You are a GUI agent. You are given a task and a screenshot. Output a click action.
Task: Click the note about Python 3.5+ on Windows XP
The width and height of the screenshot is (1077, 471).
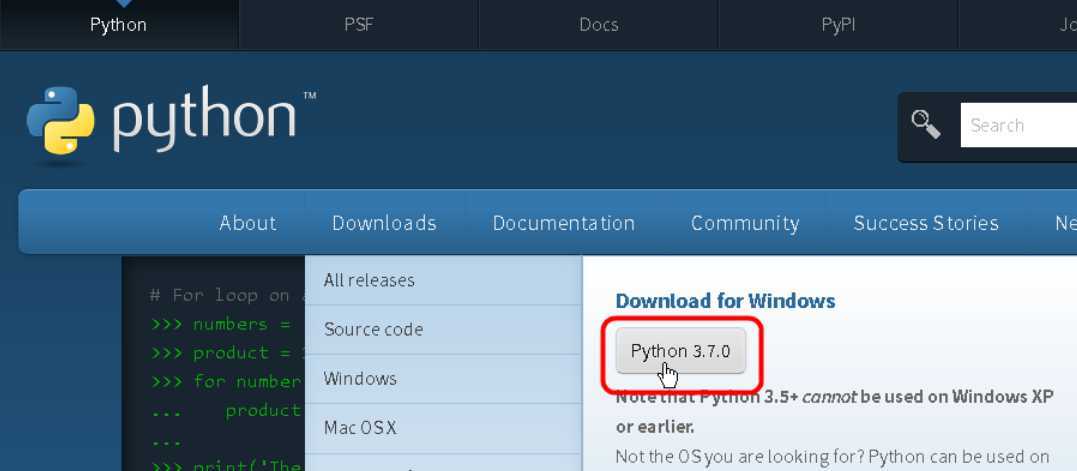[x=835, y=411]
